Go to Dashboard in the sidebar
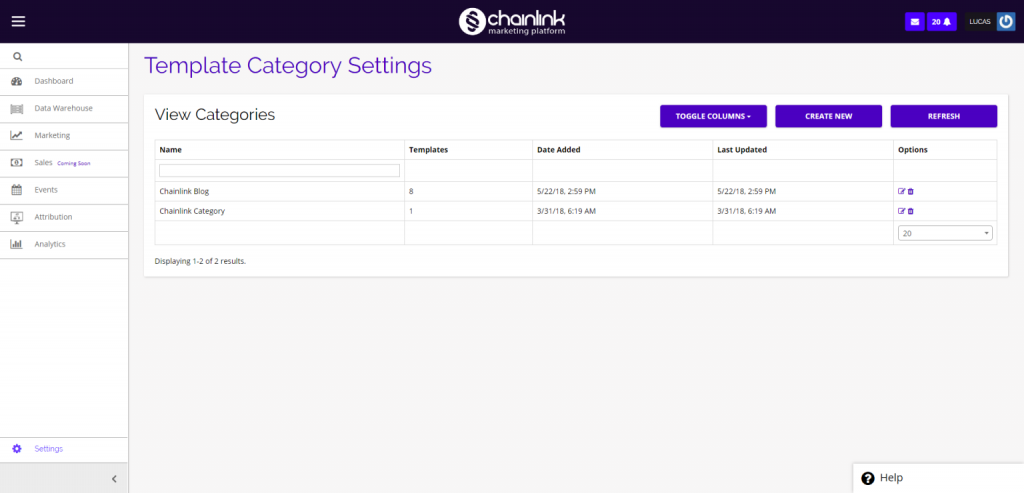This screenshot has height=493, width=1024. pyautogui.click(x=64, y=82)
